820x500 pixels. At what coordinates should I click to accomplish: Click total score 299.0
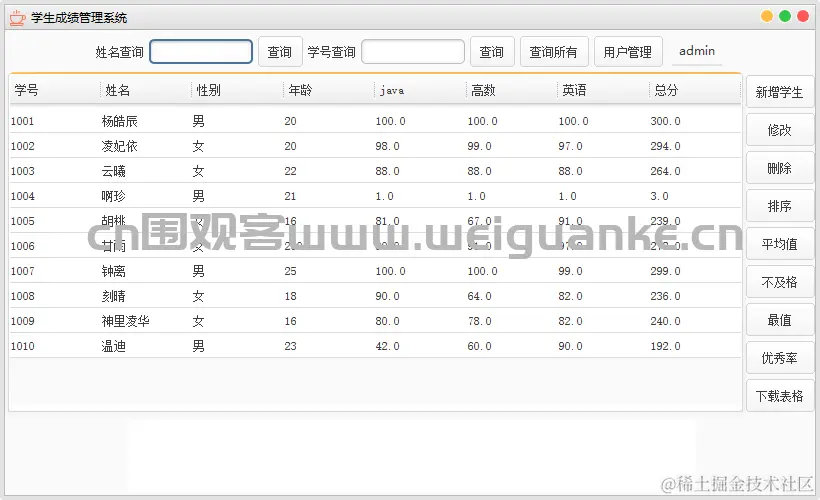click(x=665, y=271)
